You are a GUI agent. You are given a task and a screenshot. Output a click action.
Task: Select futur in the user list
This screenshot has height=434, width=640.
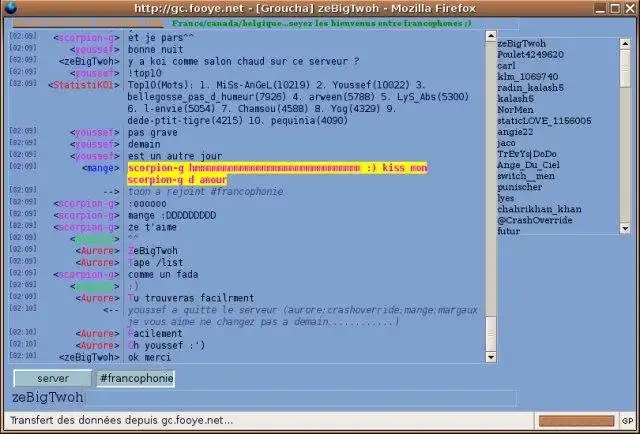(509, 231)
